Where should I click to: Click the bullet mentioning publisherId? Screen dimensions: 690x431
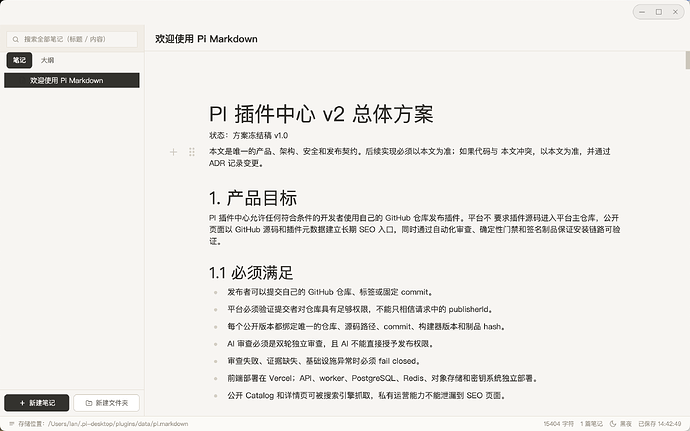pyautogui.click(x=360, y=309)
